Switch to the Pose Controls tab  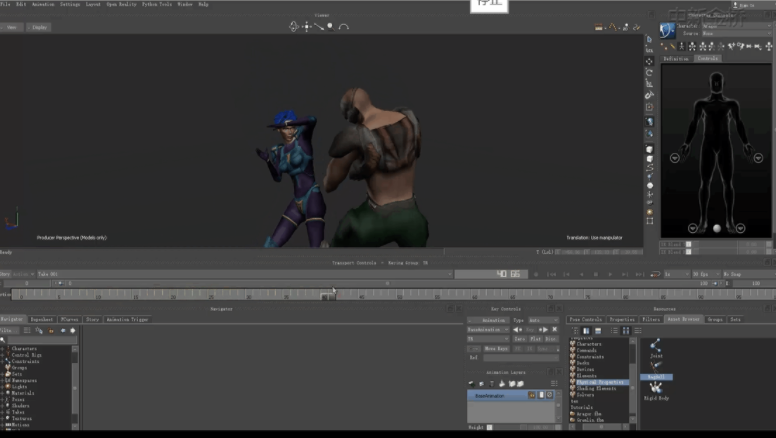[585, 320]
